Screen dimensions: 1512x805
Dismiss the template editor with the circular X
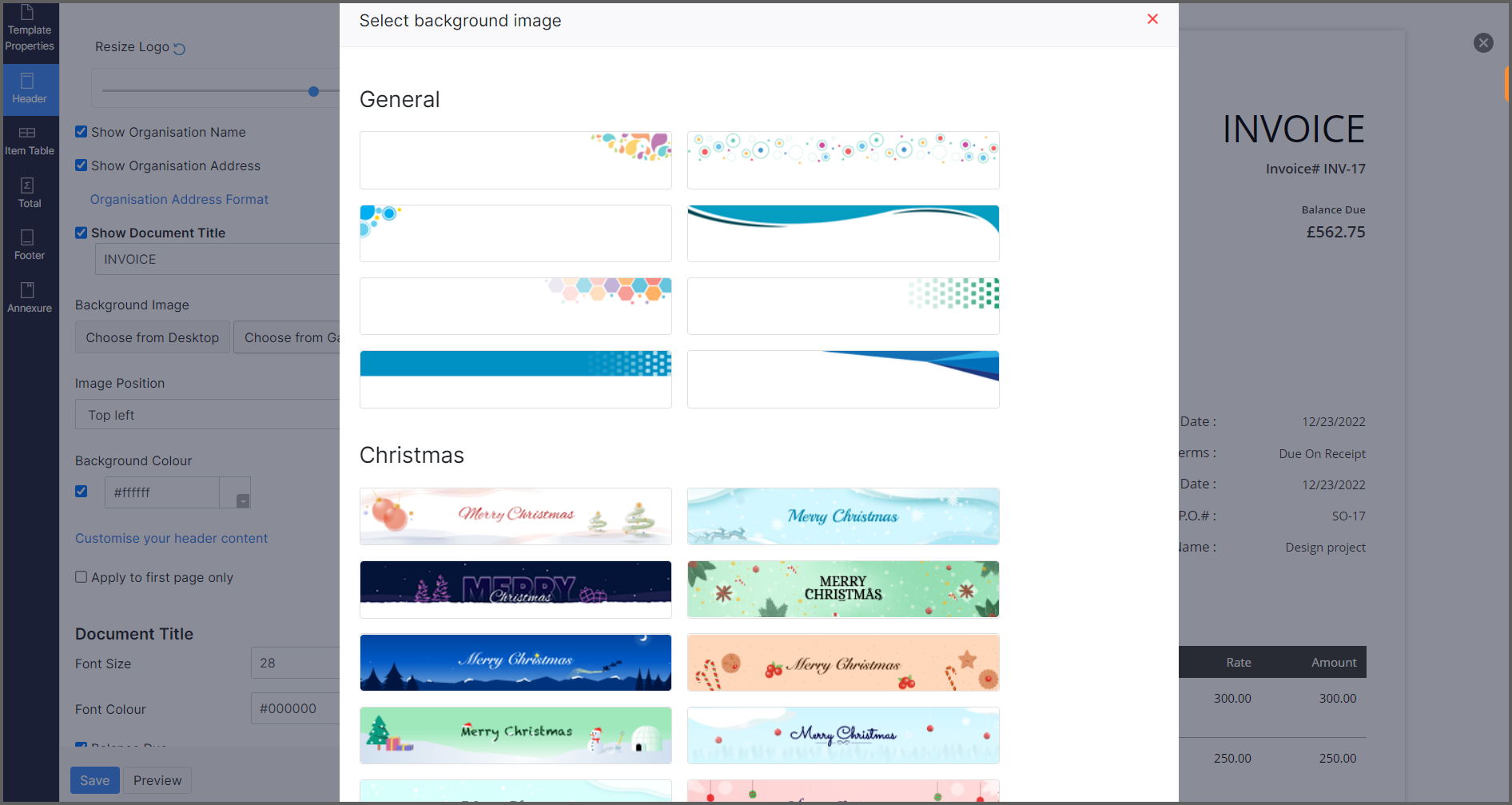(1483, 42)
